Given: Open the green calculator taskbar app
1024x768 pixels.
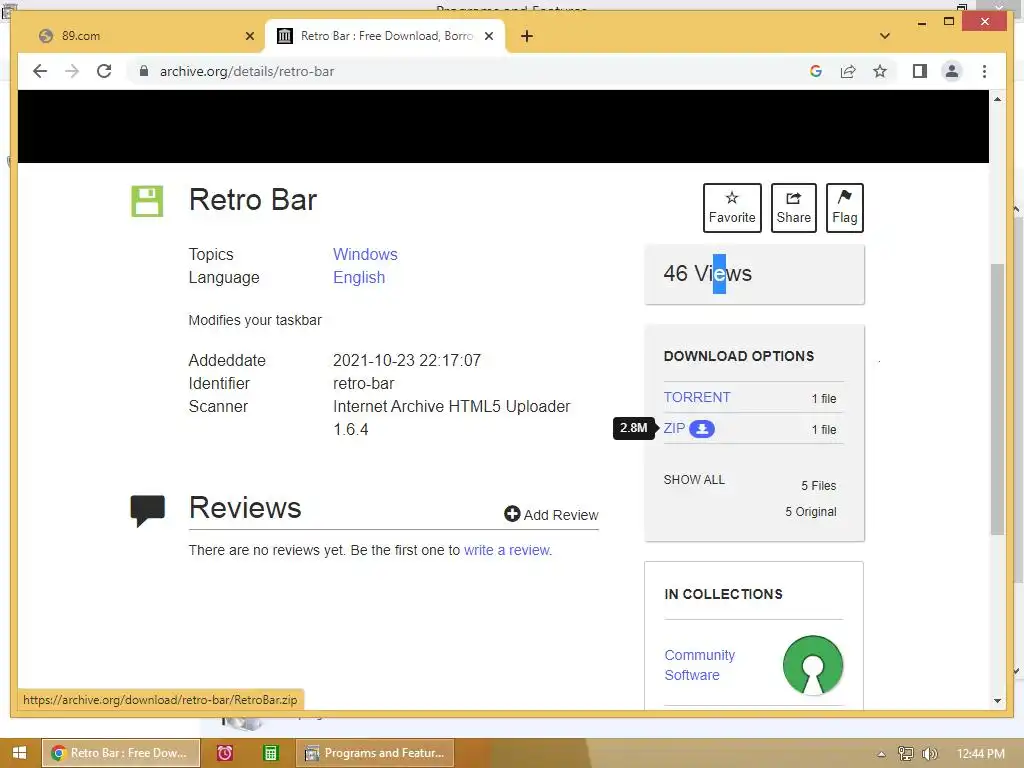Looking at the screenshot, I should pyautogui.click(x=270, y=753).
